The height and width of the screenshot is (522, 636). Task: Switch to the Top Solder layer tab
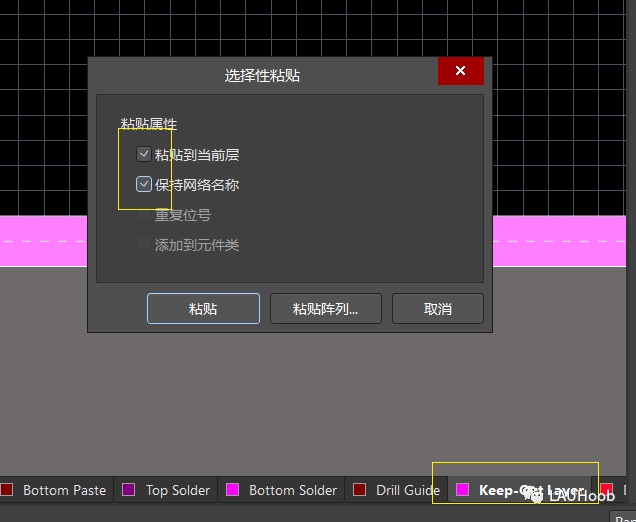tap(165, 490)
